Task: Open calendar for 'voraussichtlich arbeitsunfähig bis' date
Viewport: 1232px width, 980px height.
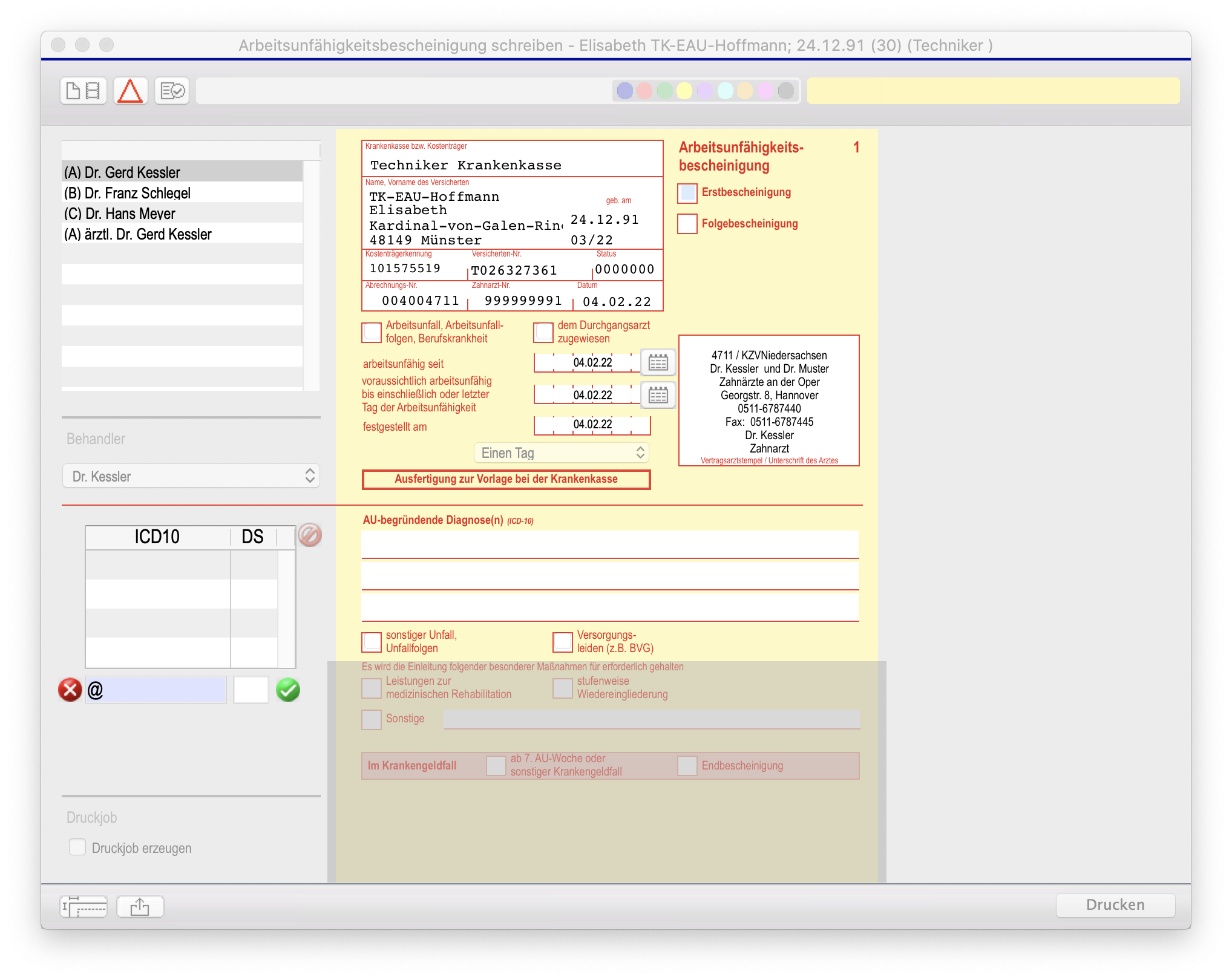Action: 658,396
